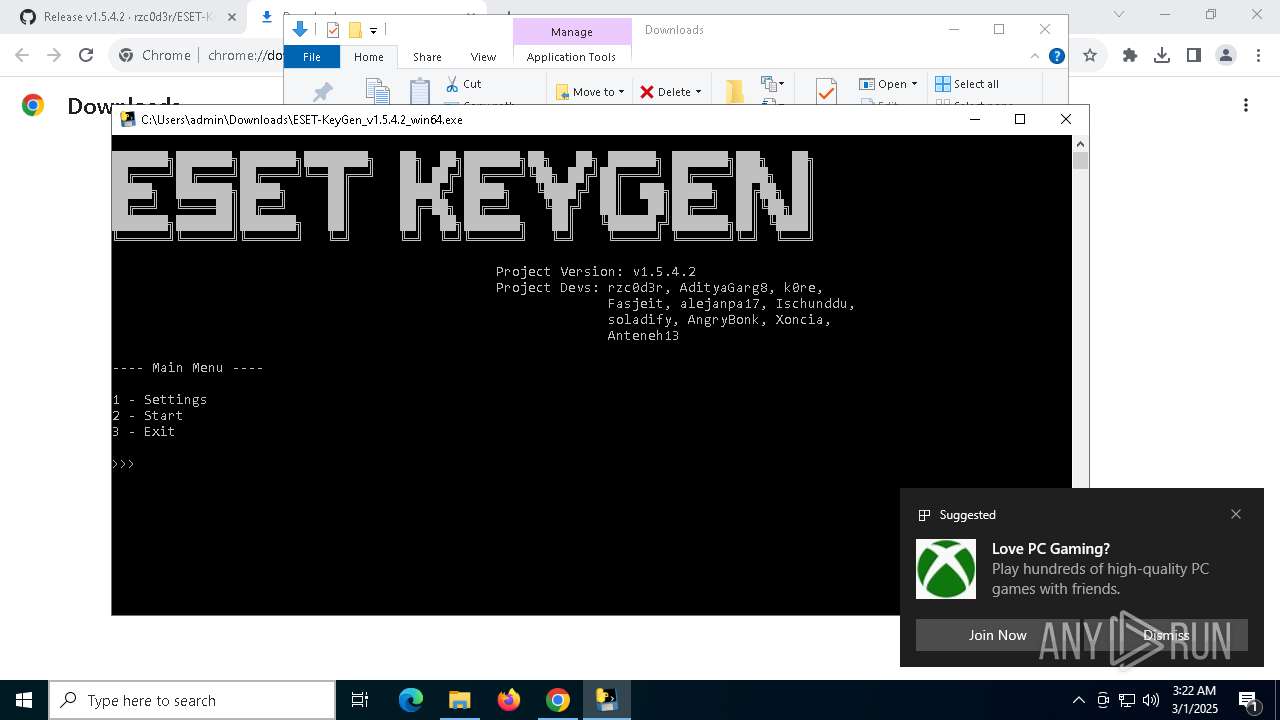Click the Manage contextual tab header

pos(572,32)
